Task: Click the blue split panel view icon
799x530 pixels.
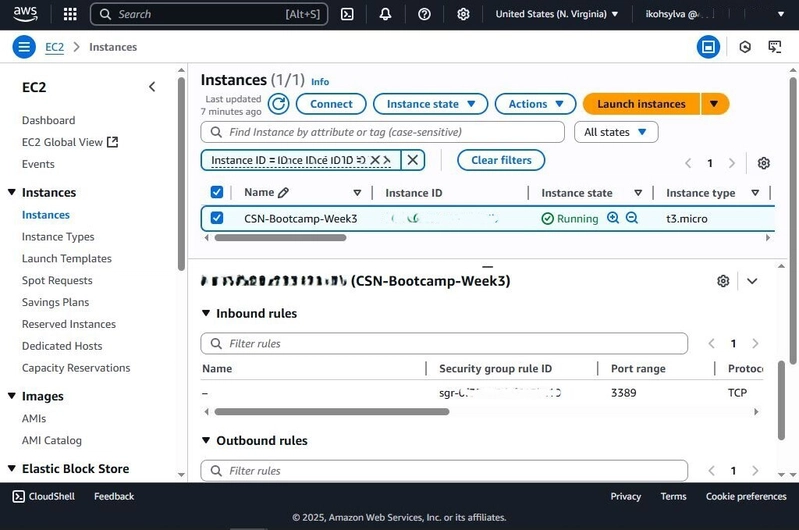Action: tap(708, 47)
